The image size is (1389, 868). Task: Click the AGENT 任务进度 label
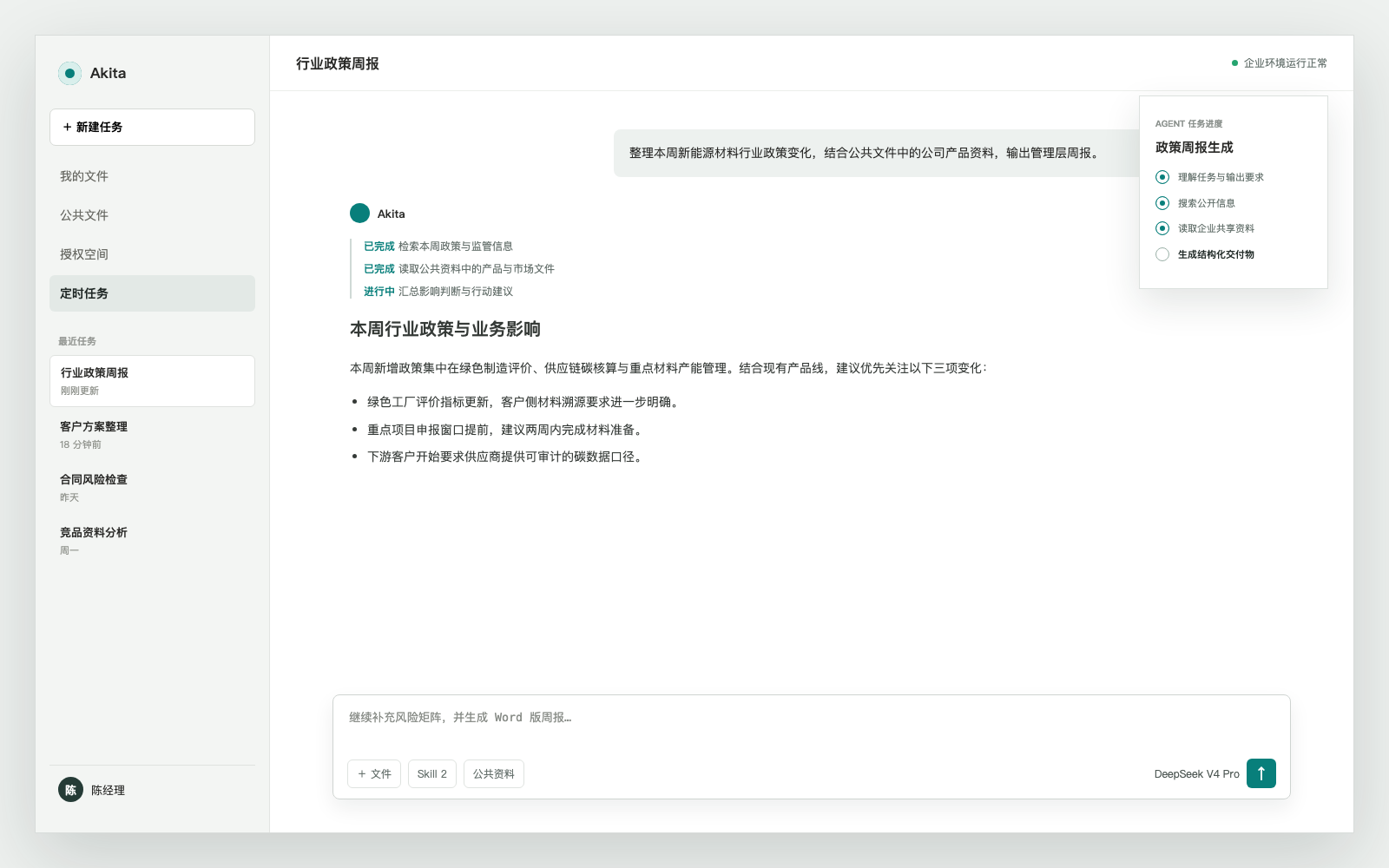1188,123
